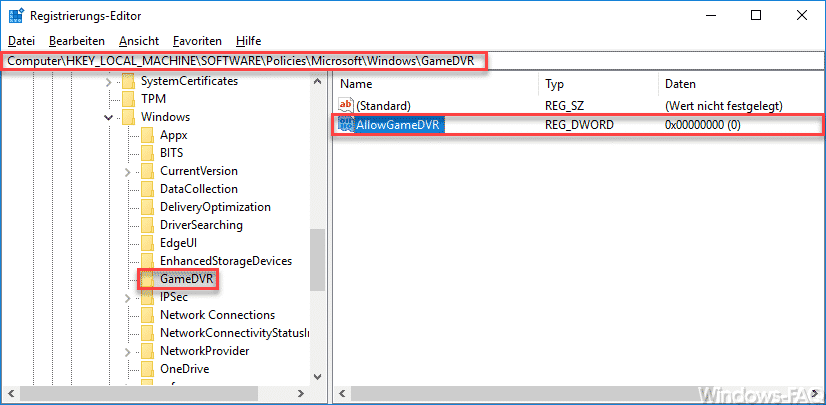
Task: Click the Registry Editor app icon in title bar
Action: coord(17,16)
